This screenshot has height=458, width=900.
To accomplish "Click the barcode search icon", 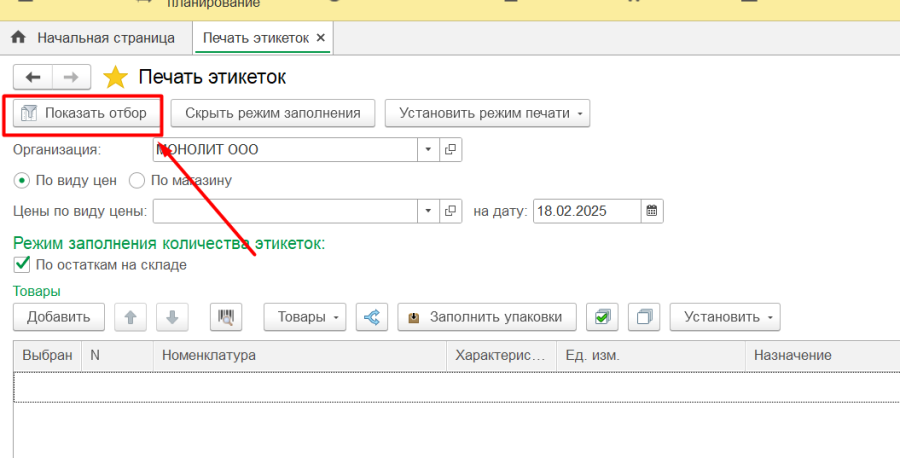I will [227, 317].
